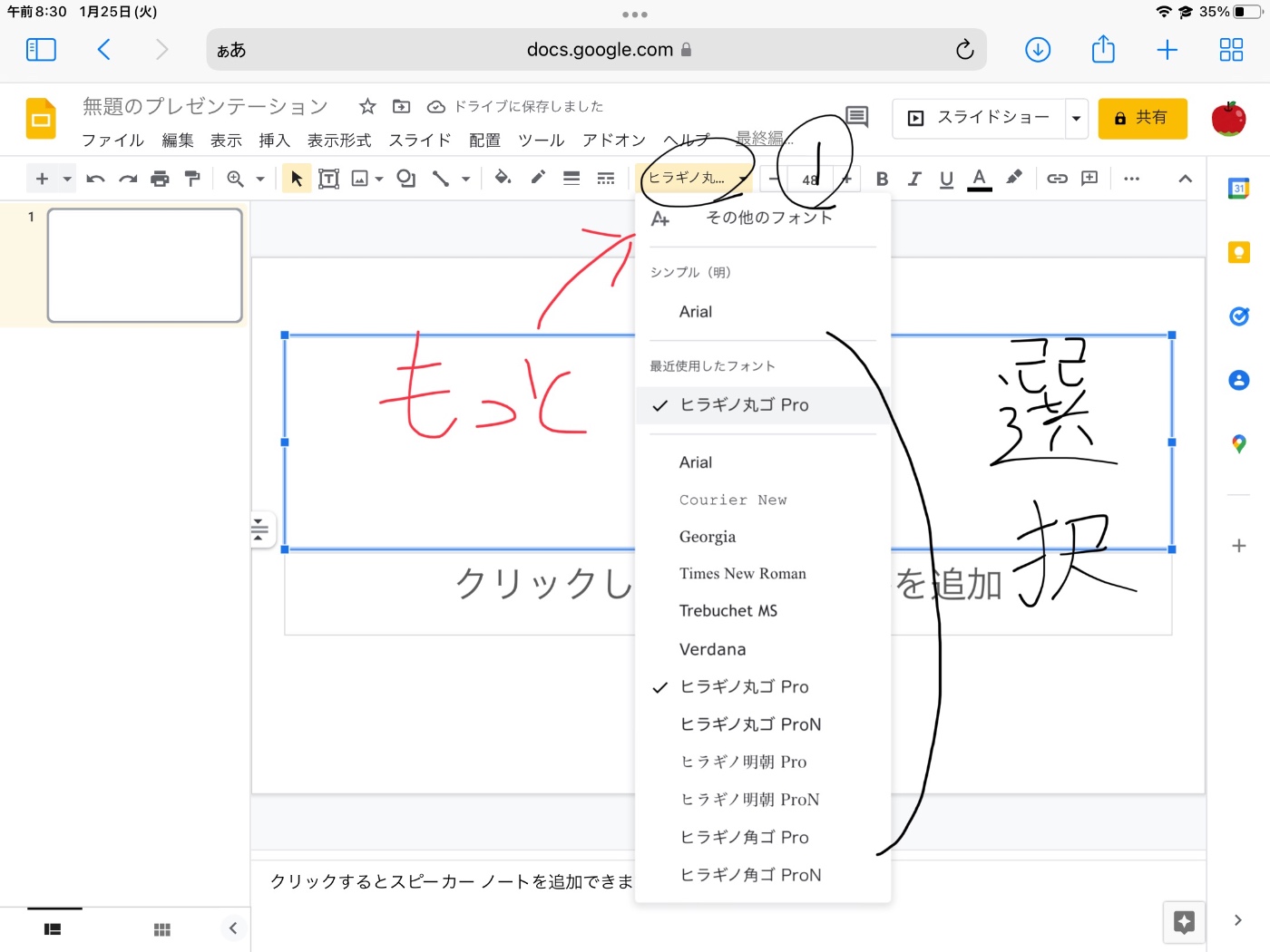The height and width of the screenshot is (952, 1270).
Task: Open the fill color tool
Action: coord(502,178)
